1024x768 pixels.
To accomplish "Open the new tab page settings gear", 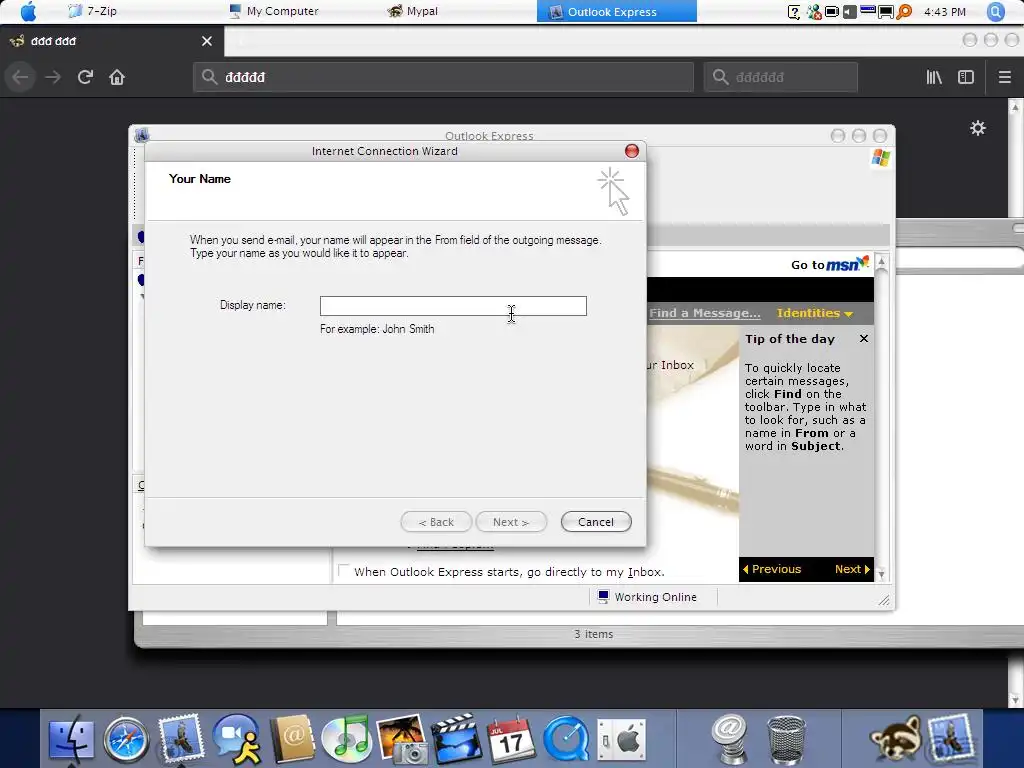I will point(978,128).
